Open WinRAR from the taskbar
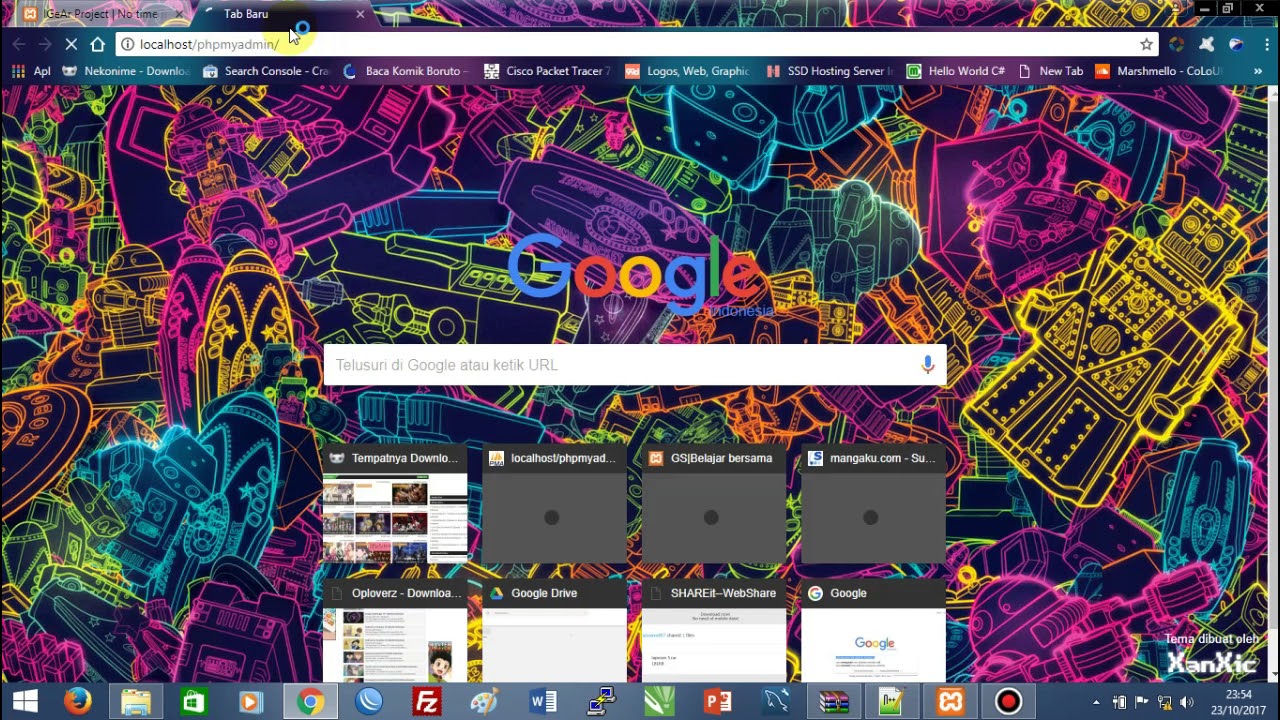 pyautogui.click(x=834, y=701)
